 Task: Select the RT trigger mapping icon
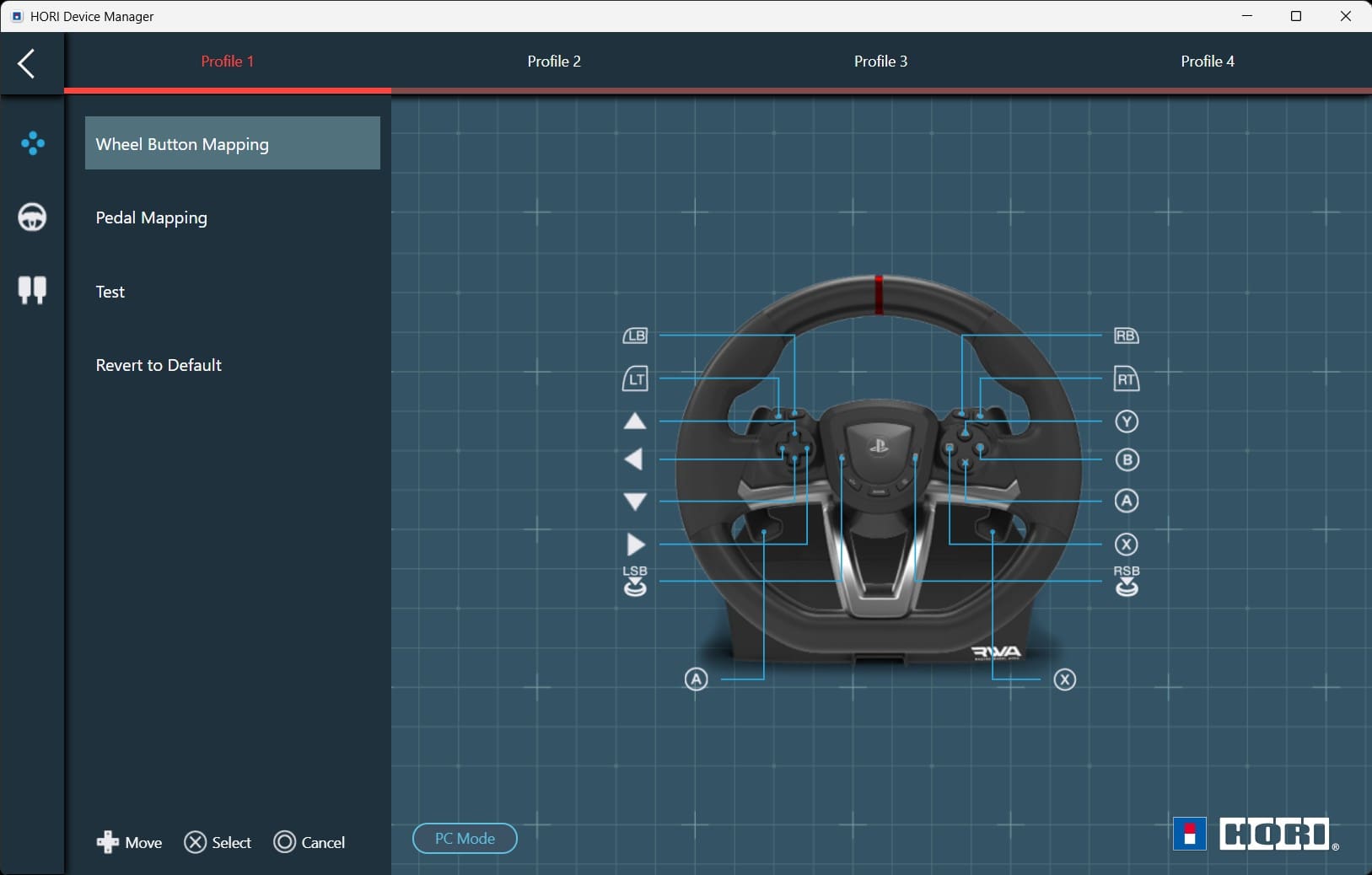pos(1126,379)
